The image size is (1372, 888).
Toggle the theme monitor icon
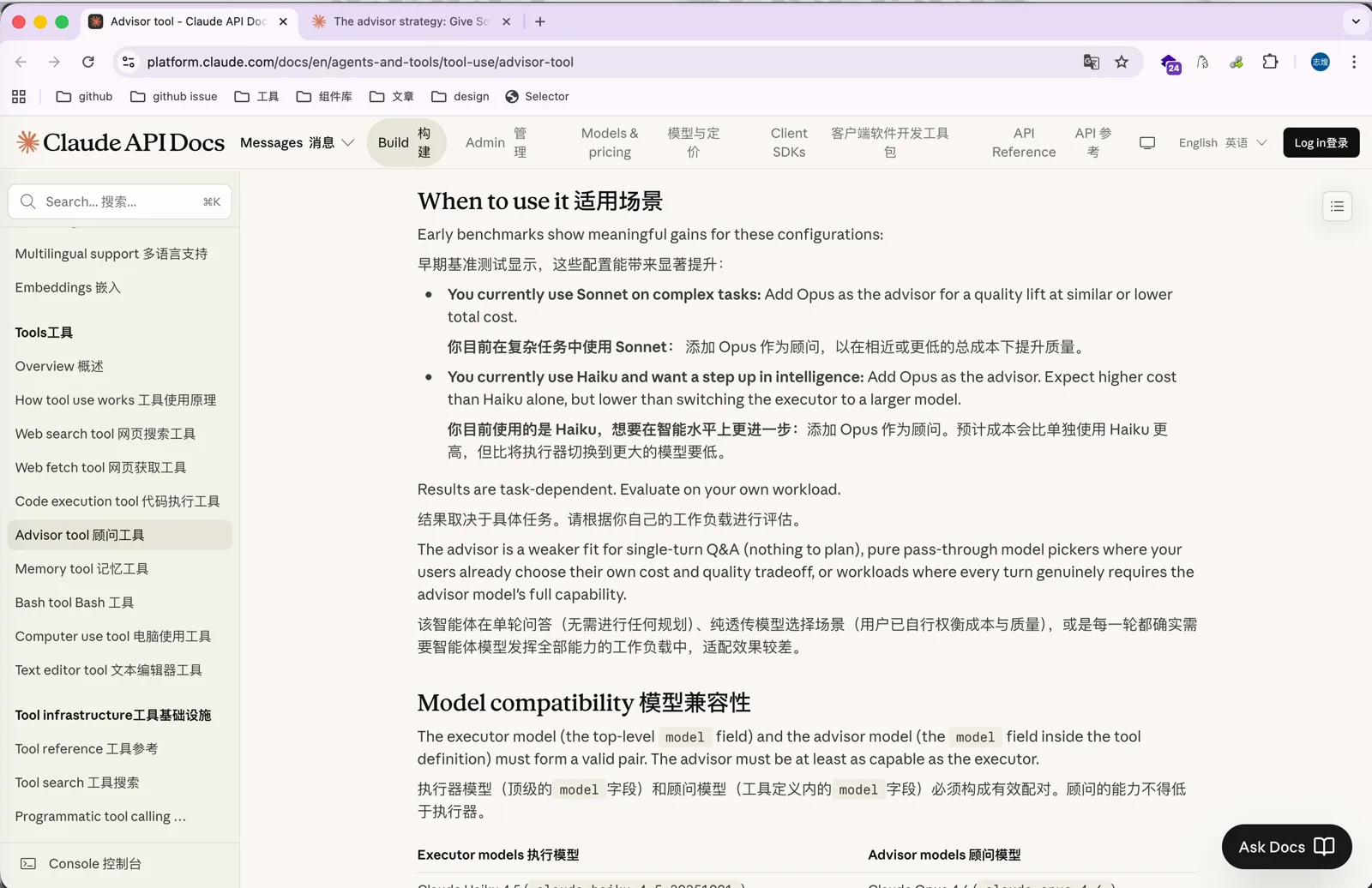point(1147,143)
